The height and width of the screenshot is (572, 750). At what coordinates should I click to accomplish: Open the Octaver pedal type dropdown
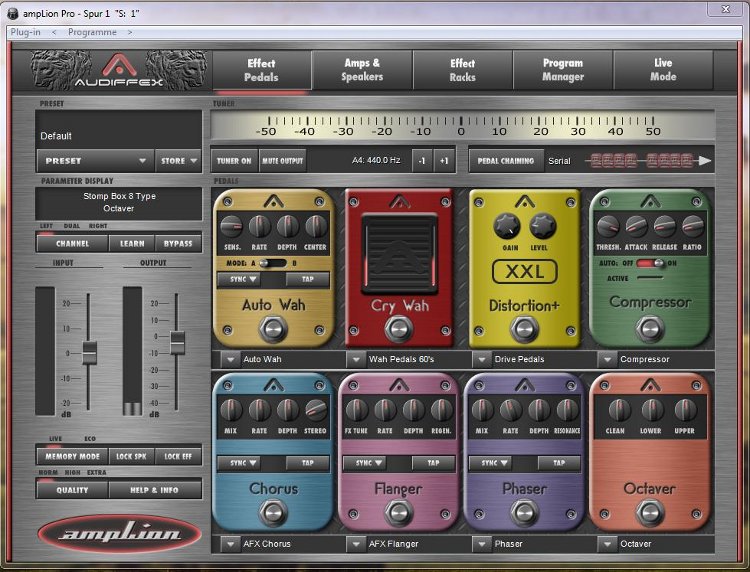607,544
